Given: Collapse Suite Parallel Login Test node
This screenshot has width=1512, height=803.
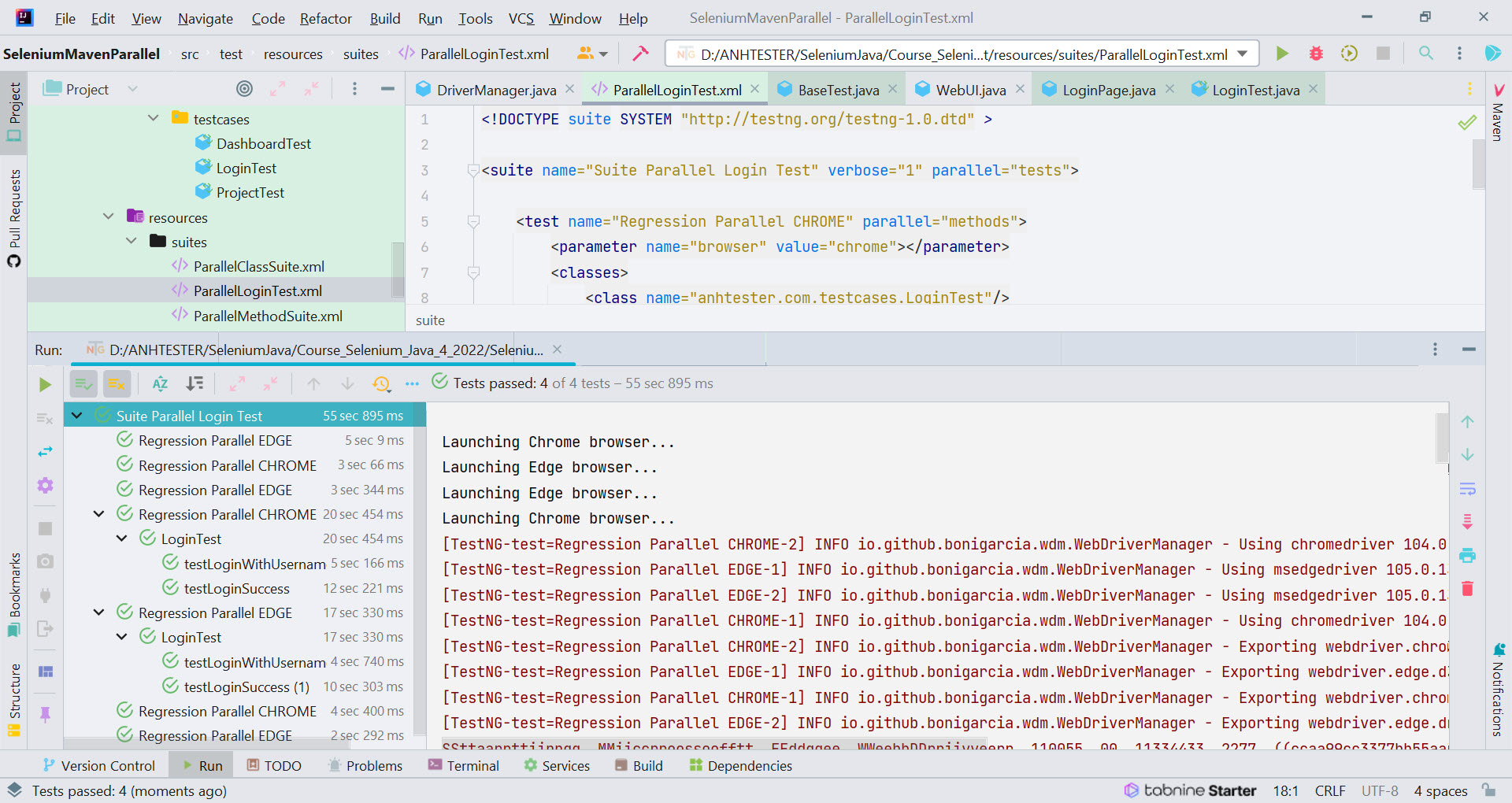Looking at the screenshot, I should pyautogui.click(x=76, y=416).
